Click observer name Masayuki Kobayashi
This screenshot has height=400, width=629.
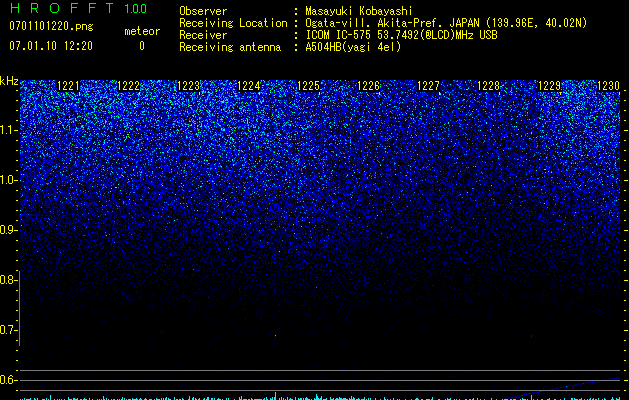click(359, 11)
